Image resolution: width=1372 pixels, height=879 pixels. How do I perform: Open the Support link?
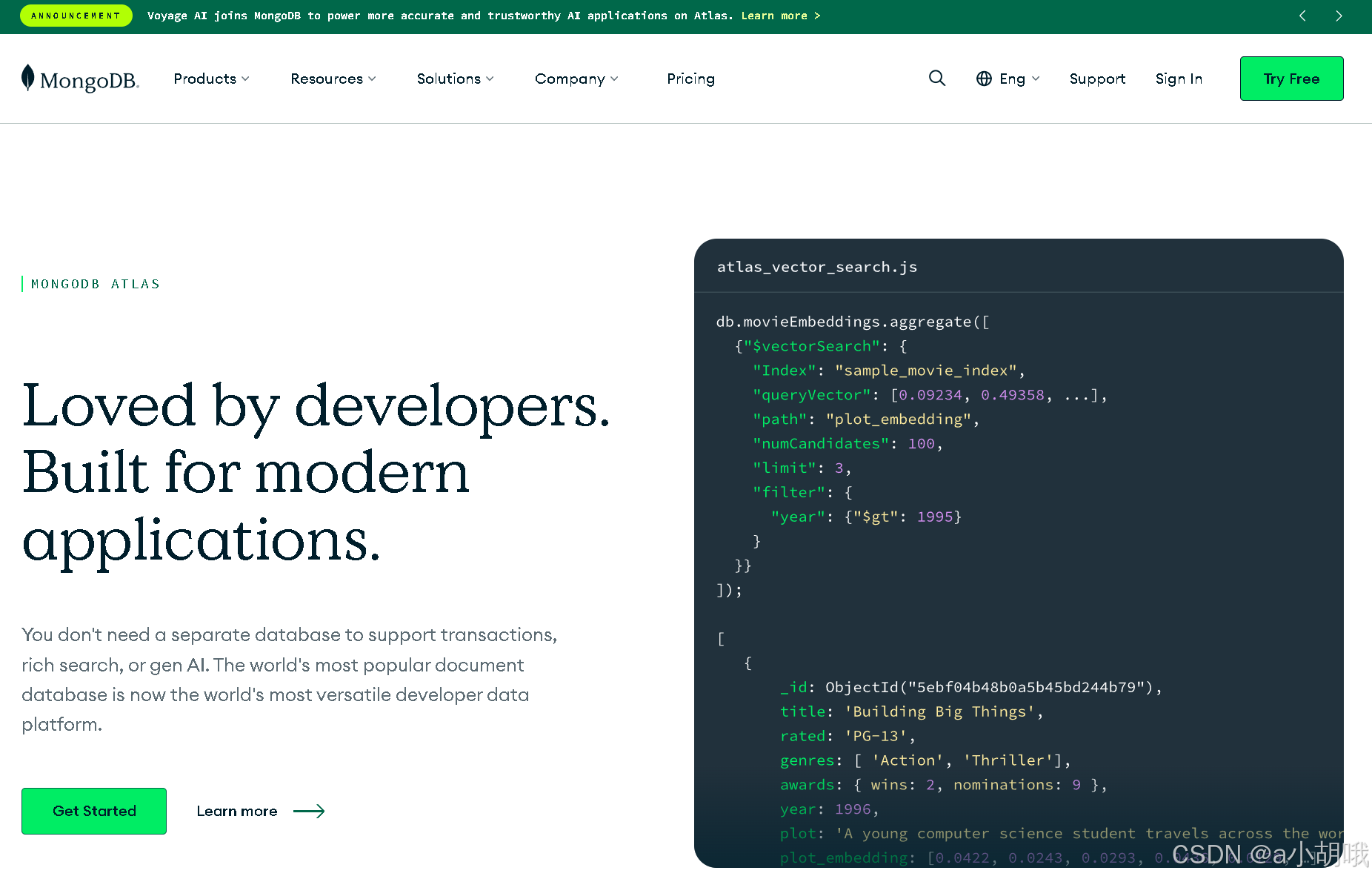click(x=1097, y=79)
